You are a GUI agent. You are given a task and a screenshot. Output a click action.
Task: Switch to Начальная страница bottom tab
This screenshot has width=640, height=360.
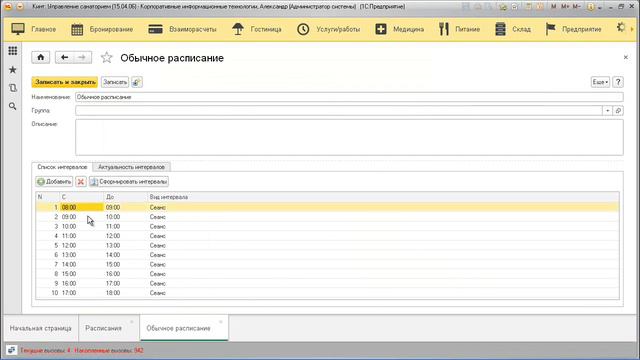[x=40, y=328]
